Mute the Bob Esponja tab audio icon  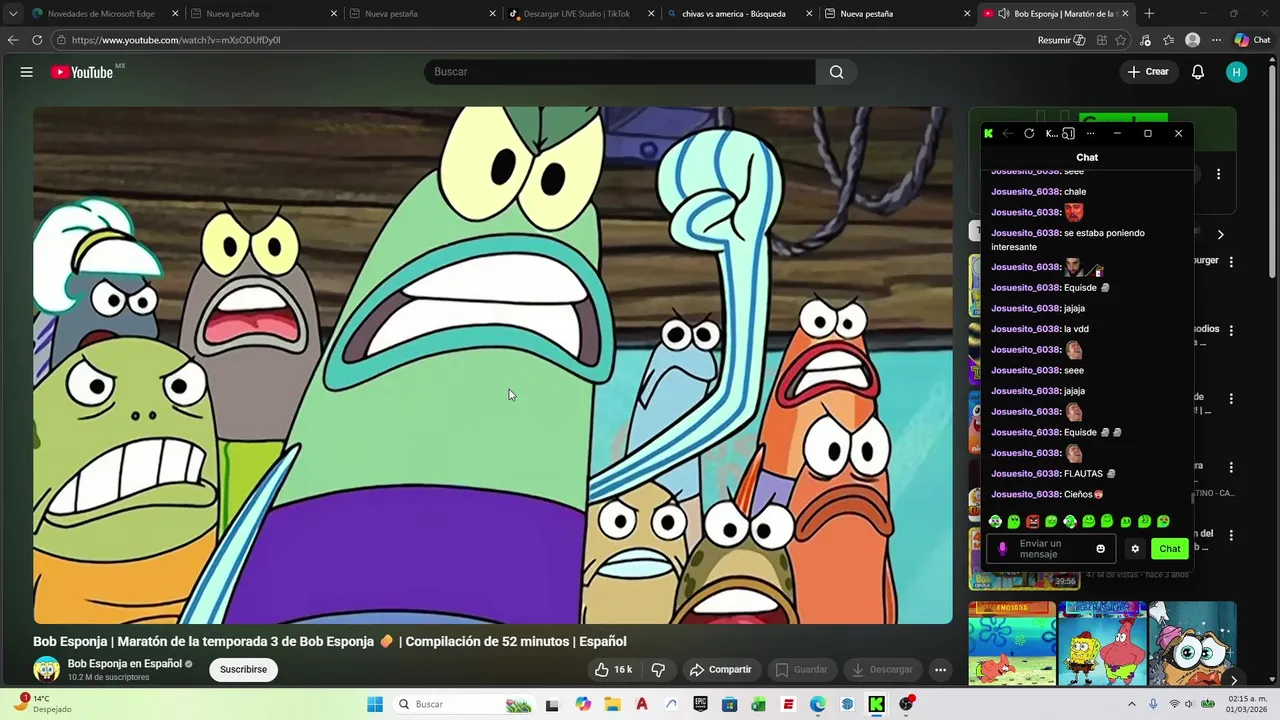click(1004, 14)
